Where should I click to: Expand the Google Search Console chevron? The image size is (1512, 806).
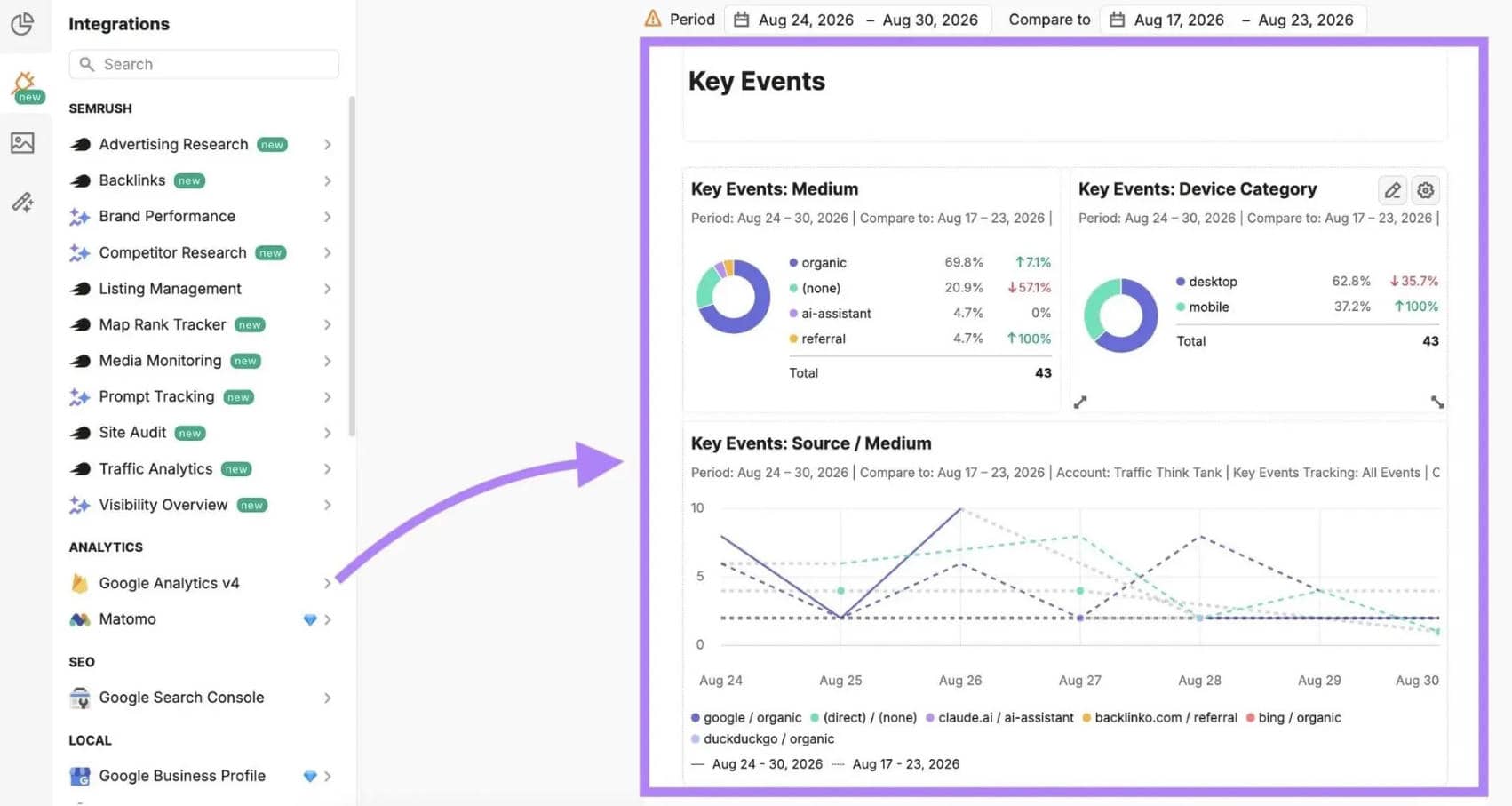(328, 698)
